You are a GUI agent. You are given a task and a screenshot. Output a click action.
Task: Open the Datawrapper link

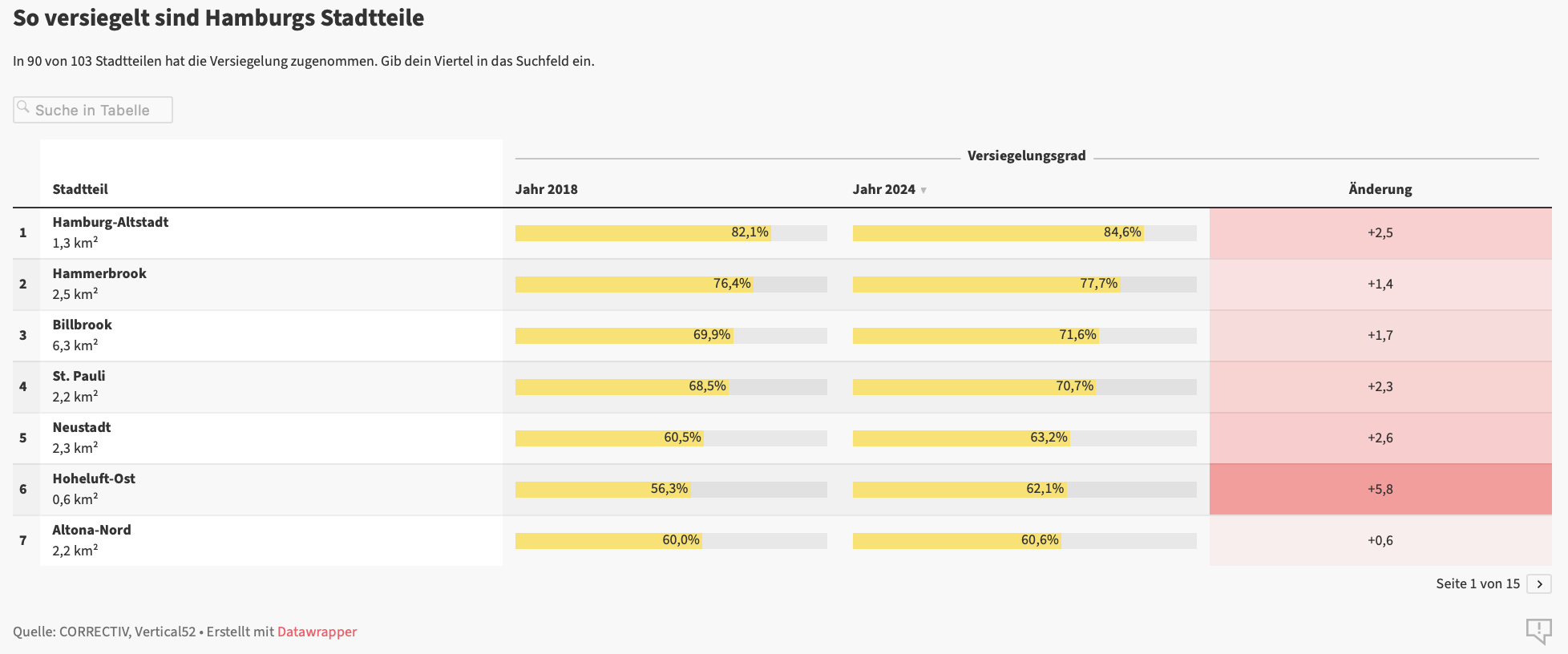click(317, 632)
